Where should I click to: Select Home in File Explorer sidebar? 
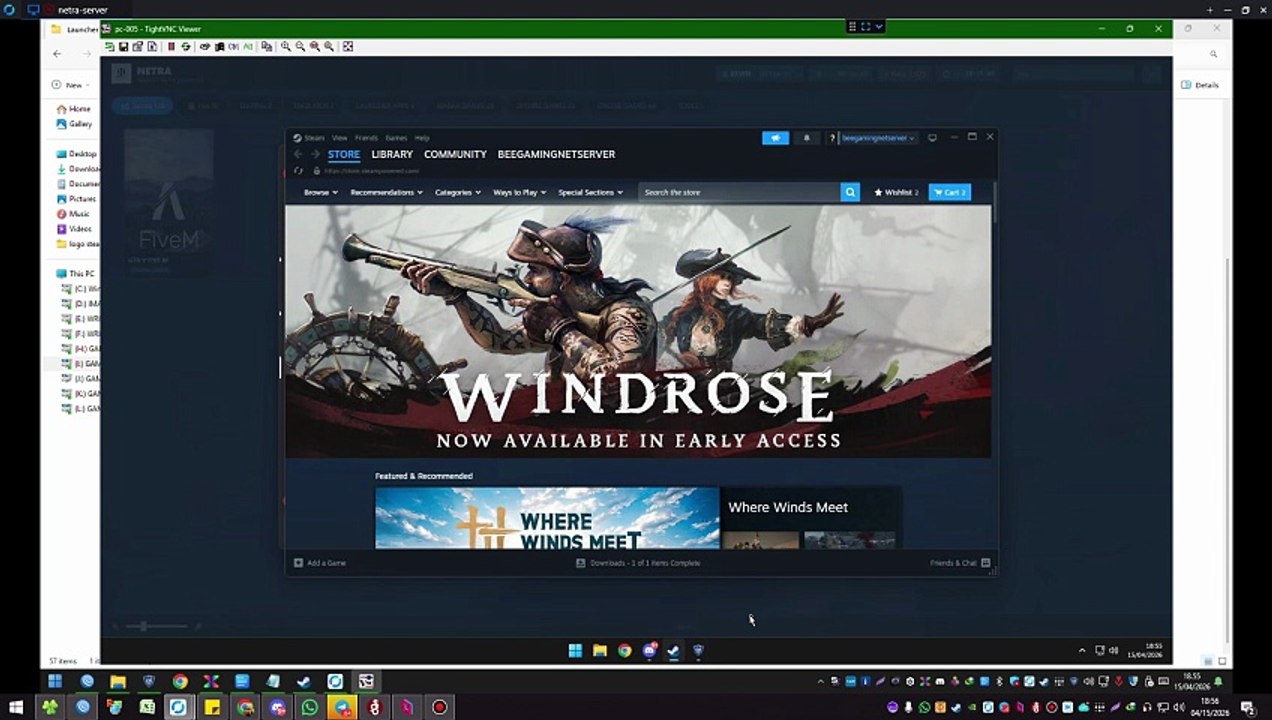pos(74,109)
